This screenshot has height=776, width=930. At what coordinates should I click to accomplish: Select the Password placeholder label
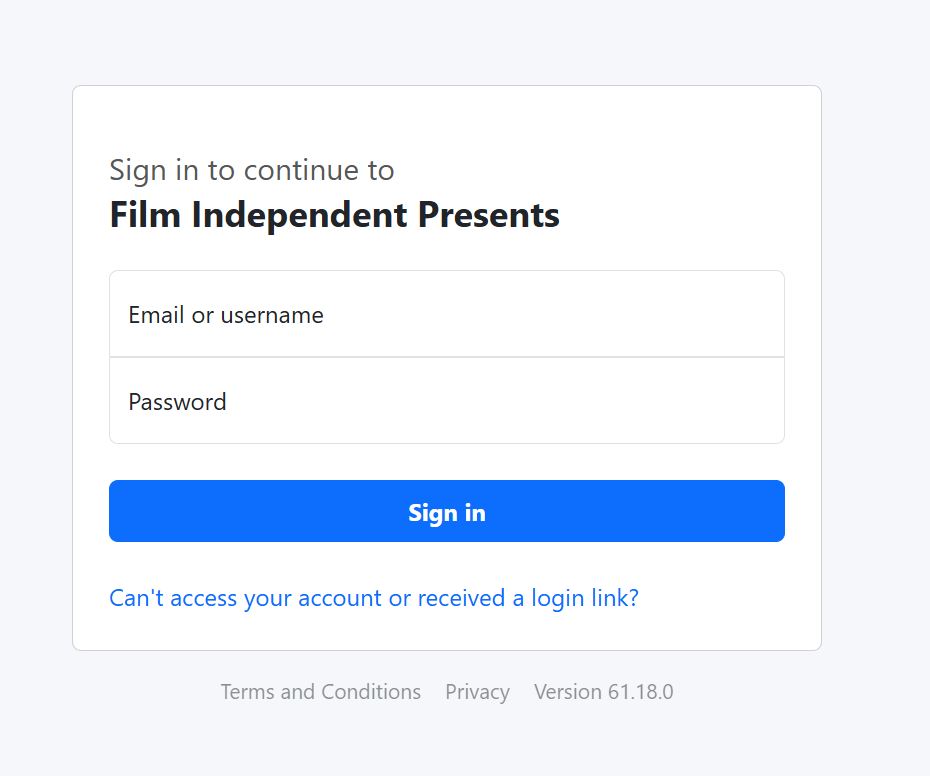[x=177, y=402]
